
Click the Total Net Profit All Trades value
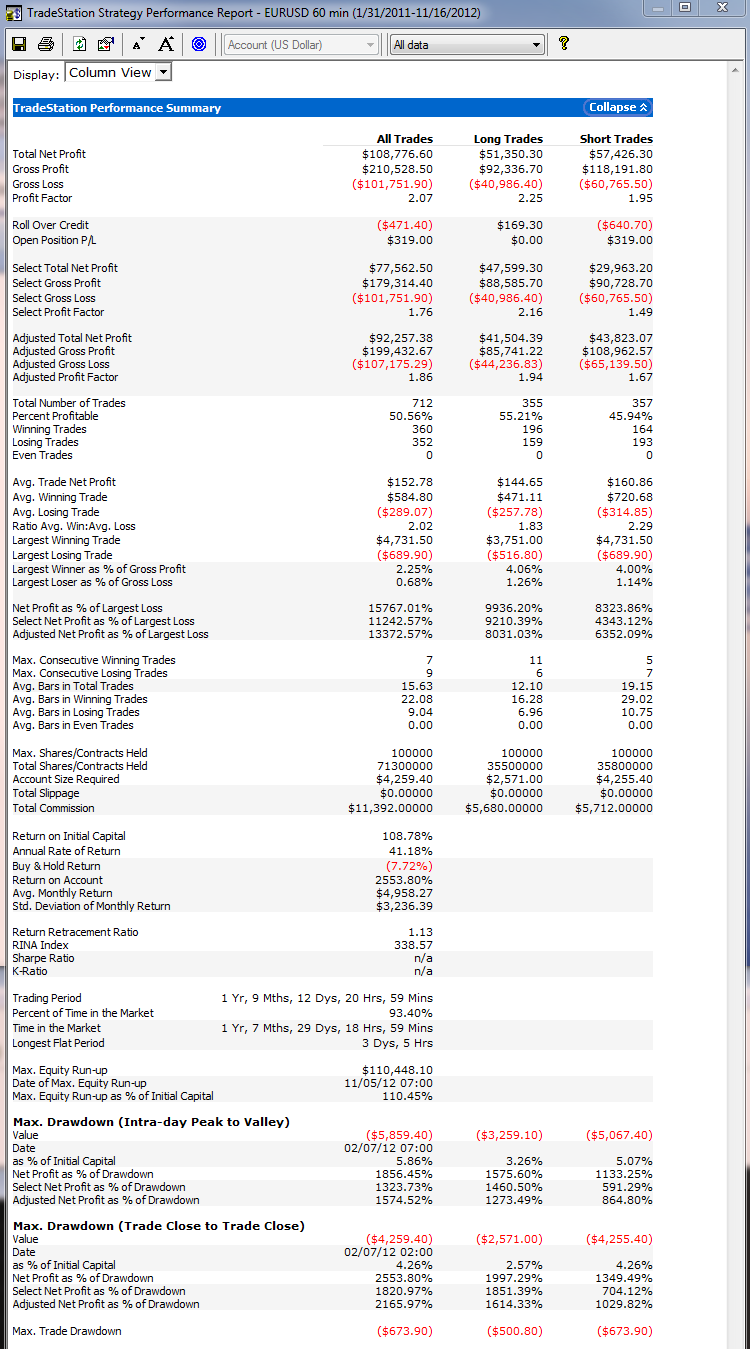[397, 154]
